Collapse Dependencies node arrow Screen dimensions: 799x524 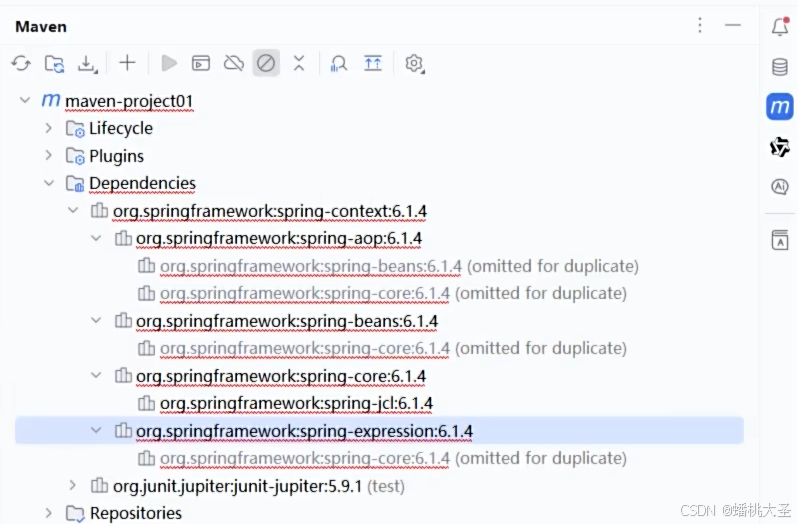coord(49,182)
